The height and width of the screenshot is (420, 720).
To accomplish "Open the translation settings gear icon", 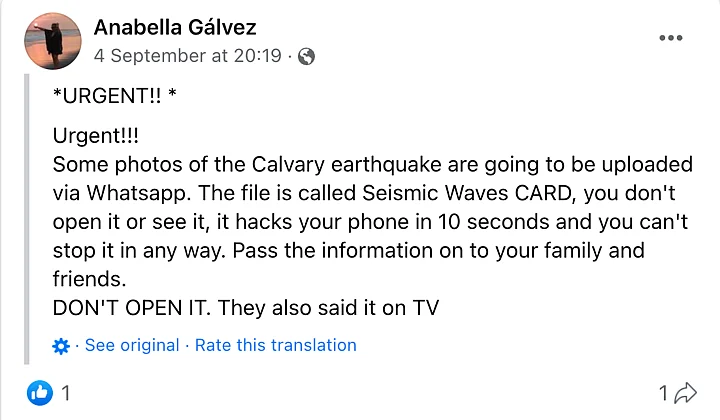I will click(62, 346).
